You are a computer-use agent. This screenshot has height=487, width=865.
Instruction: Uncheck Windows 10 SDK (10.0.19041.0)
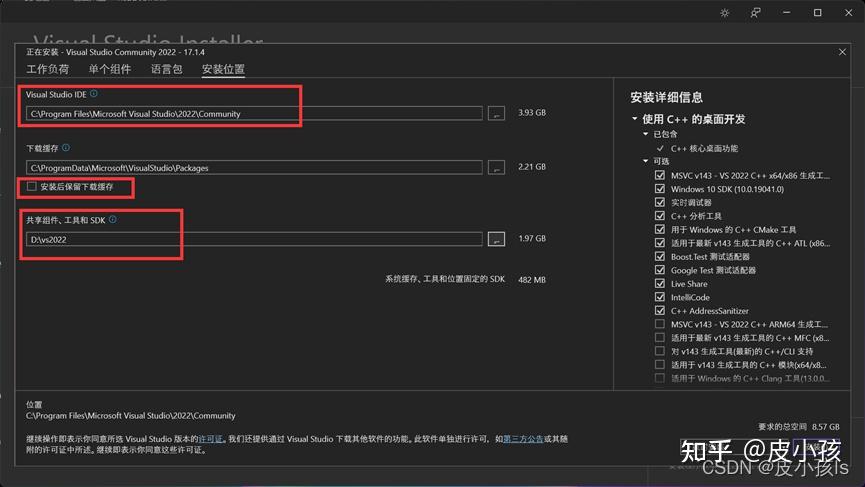tap(659, 189)
